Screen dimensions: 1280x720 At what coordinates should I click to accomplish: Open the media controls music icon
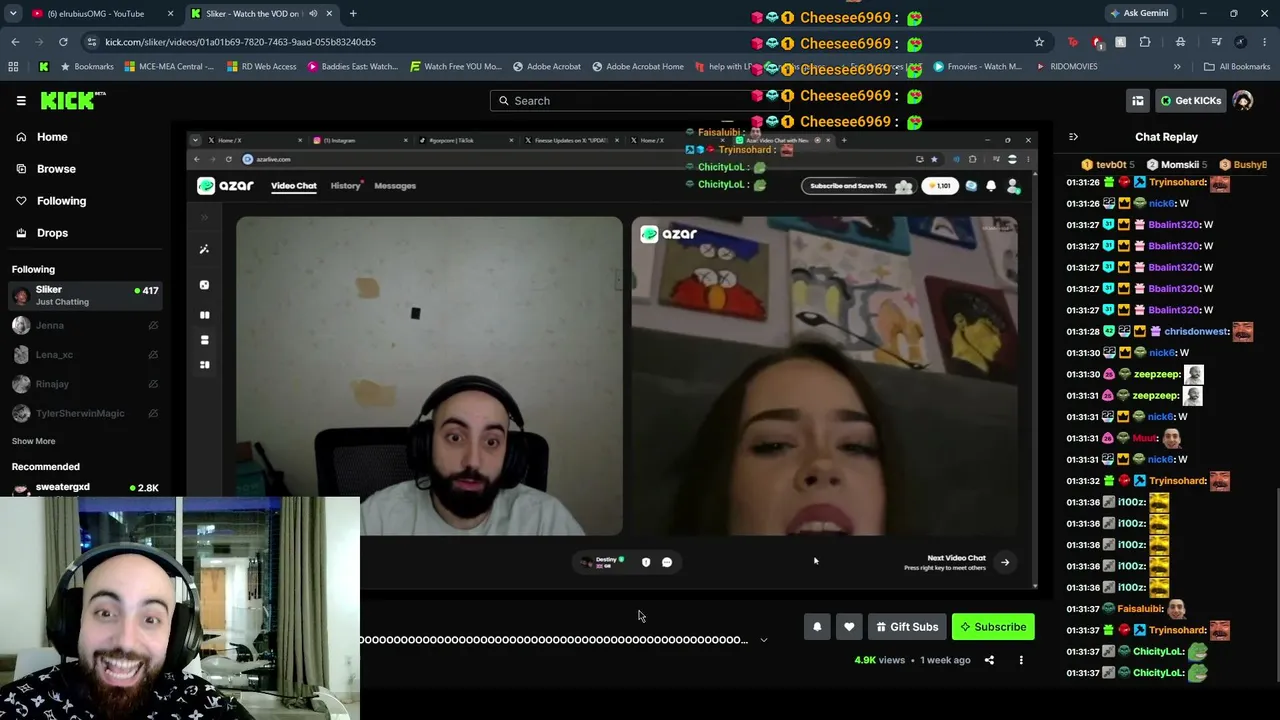(1216, 42)
